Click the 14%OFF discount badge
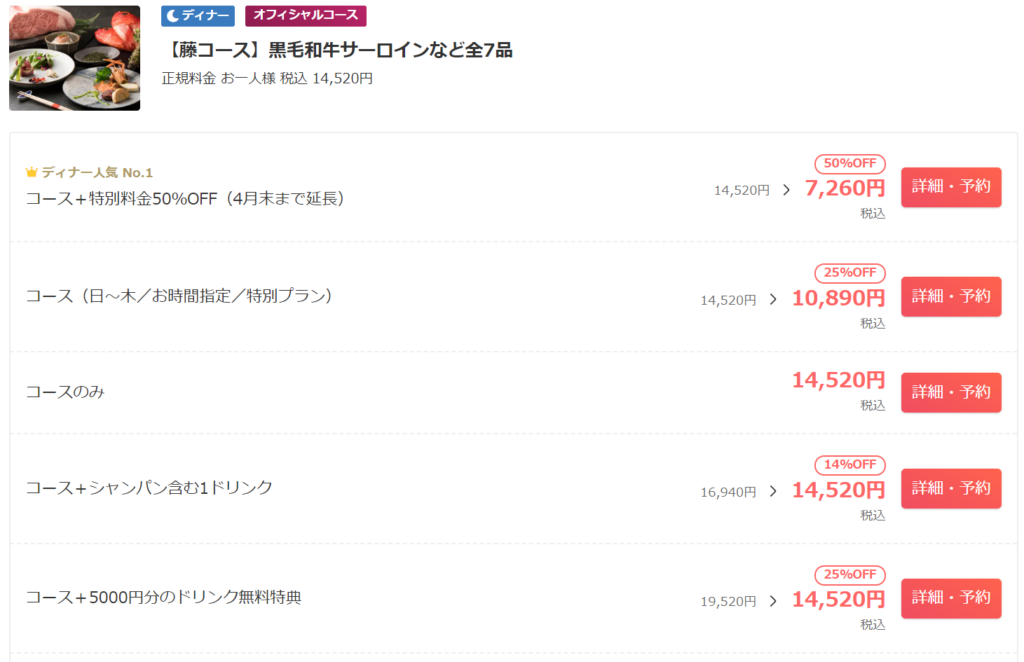The image size is (1024, 662). (x=849, y=464)
